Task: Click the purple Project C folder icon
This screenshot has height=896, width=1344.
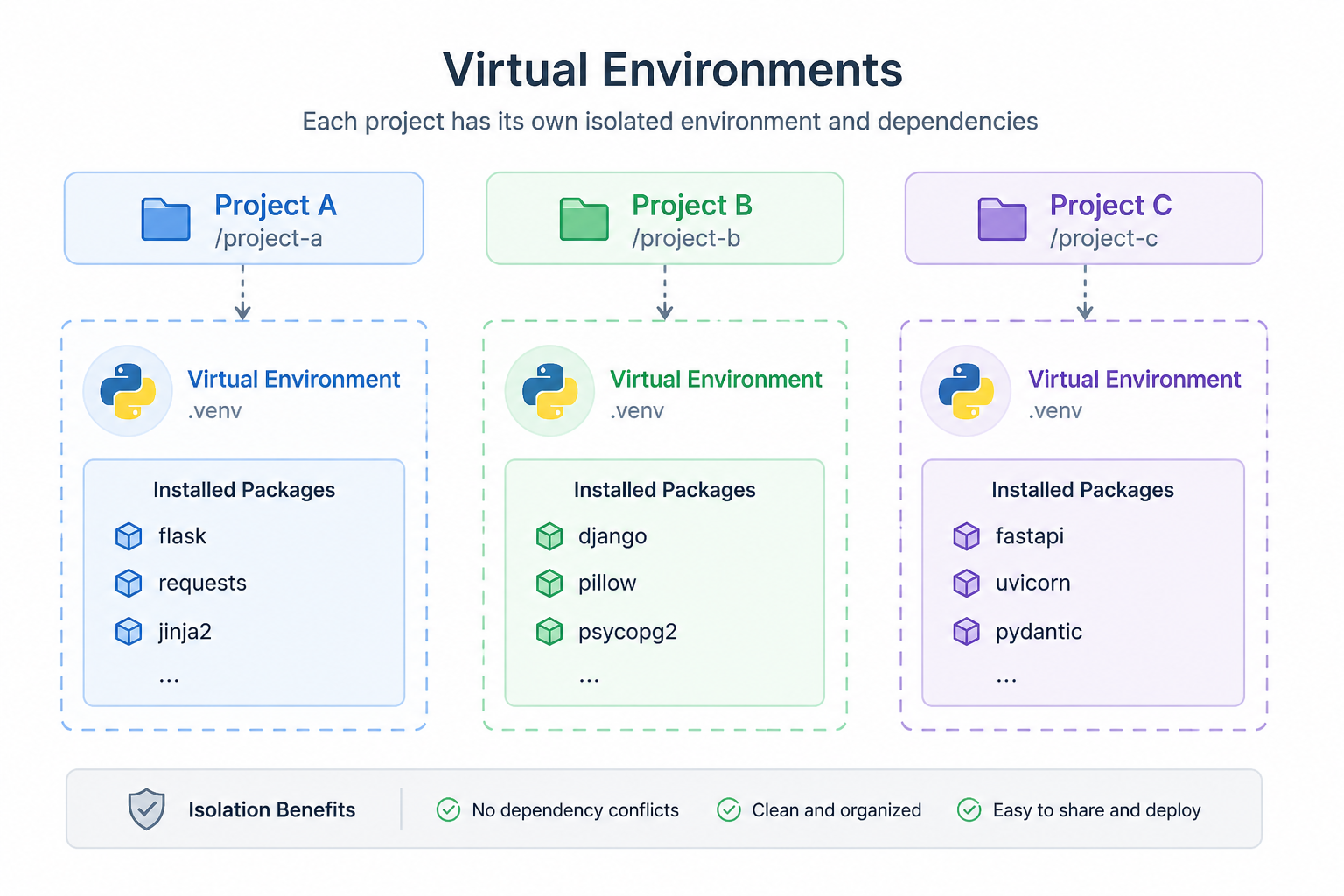Action: coord(1003,219)
